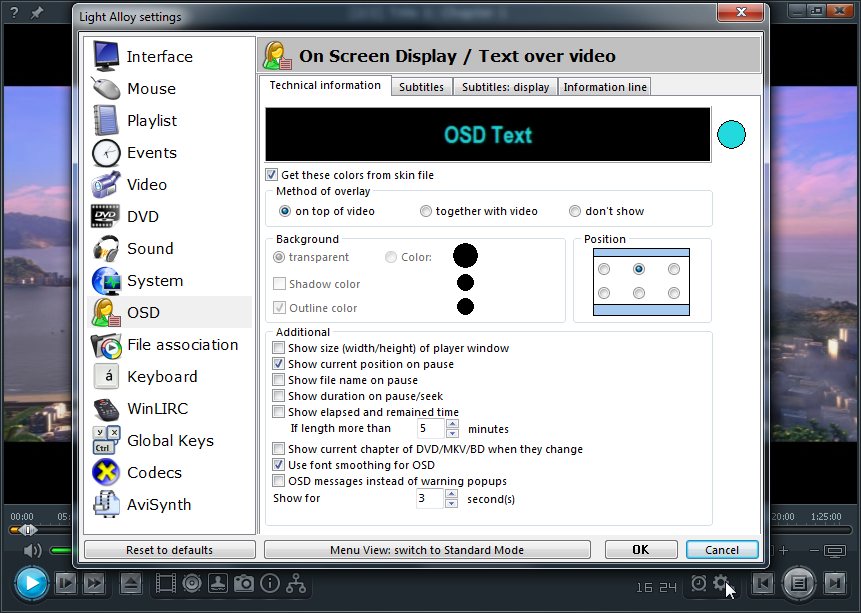861x613 pixels.
Task: Click the info circle icon in player toolbar
Action: point(270,583)
